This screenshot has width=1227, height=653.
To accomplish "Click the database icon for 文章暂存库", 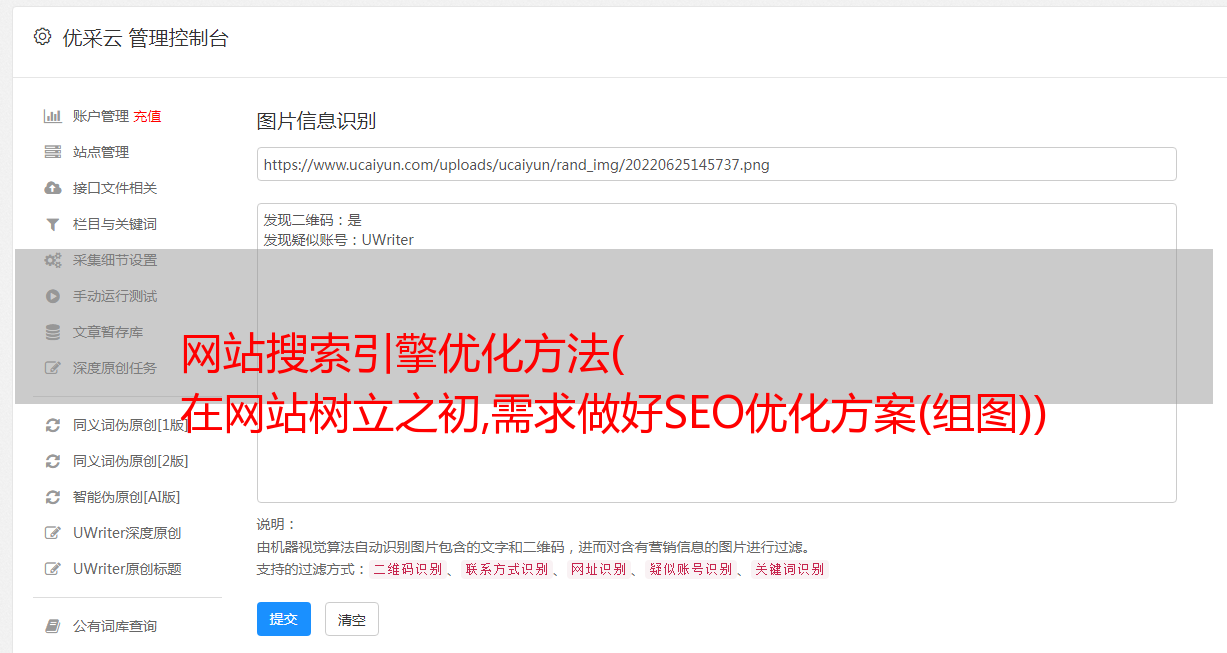I will pyautogui.click(x=53, y=332).
